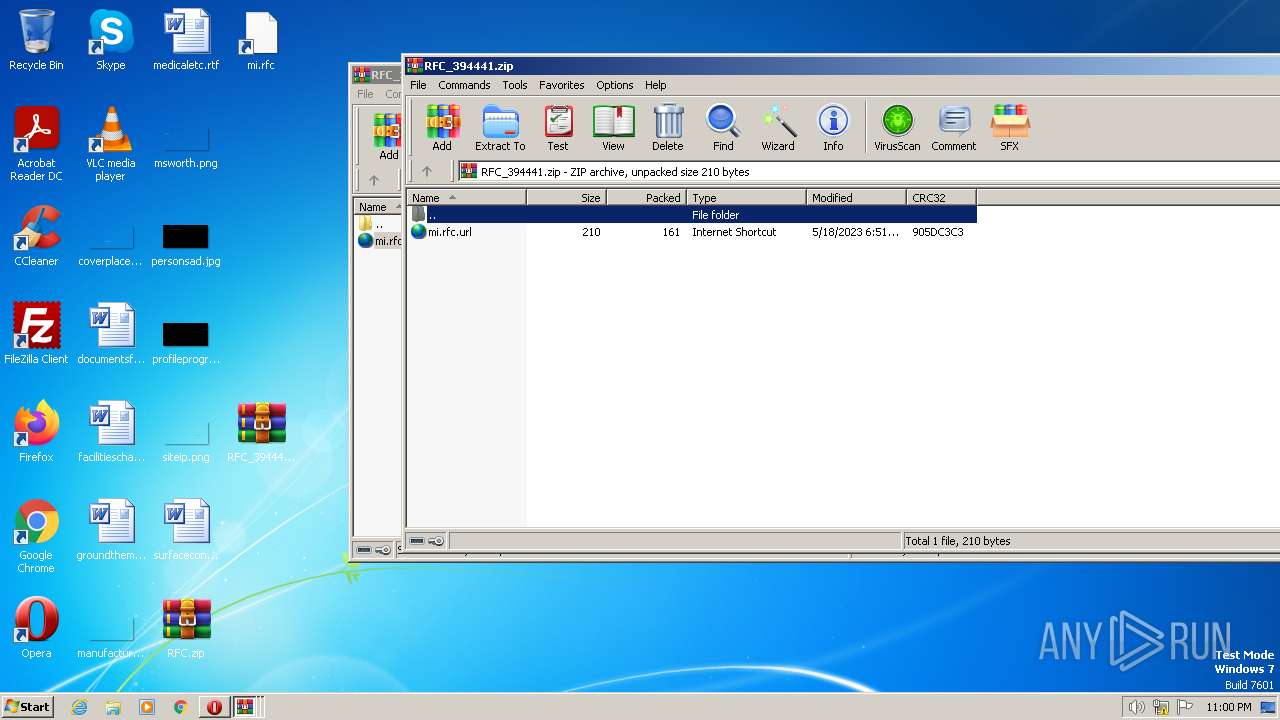Open Internet Explorer from taskbar
1280x720 pixels.
pos(80,707)
